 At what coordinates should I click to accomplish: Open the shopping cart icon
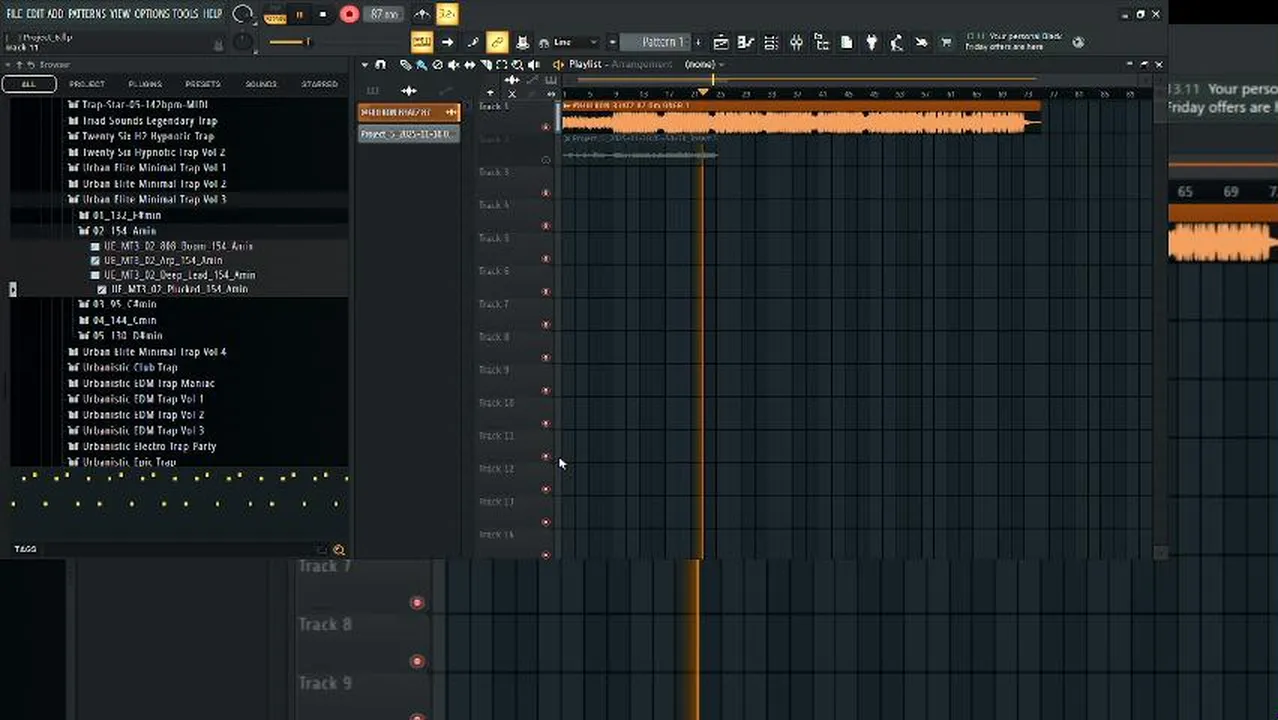coord(946,42)
